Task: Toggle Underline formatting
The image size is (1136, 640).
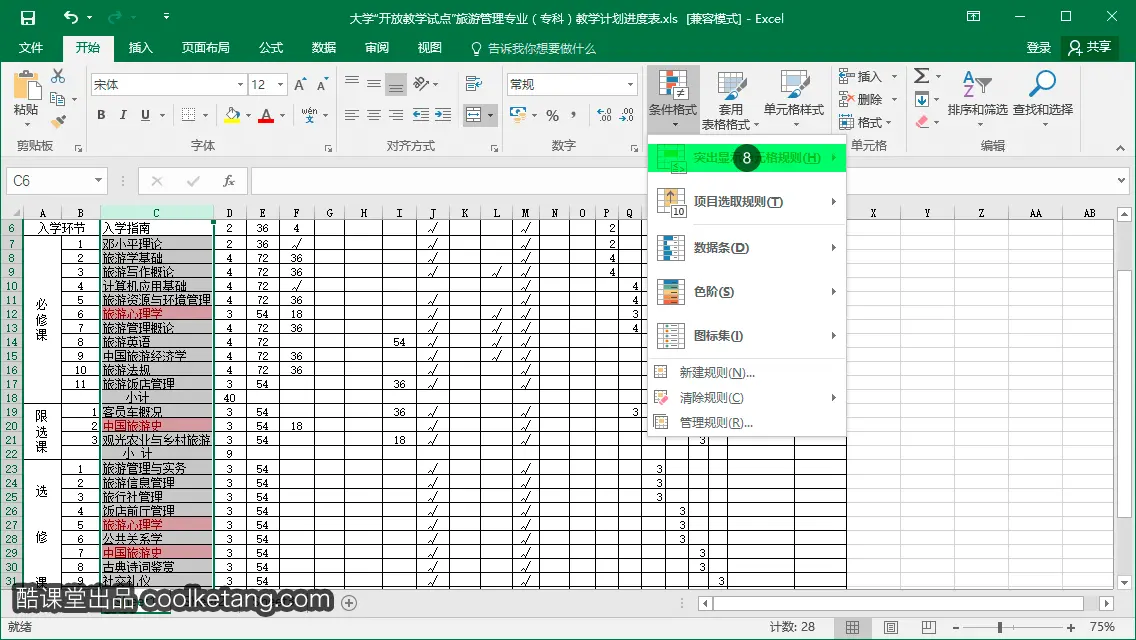Action: coord(146,115)
